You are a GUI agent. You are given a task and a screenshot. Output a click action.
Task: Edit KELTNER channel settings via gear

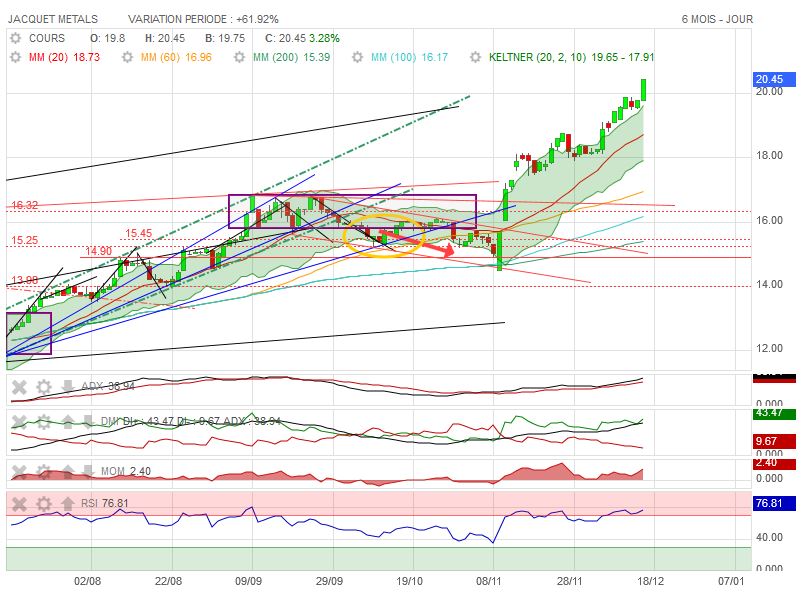475,58
